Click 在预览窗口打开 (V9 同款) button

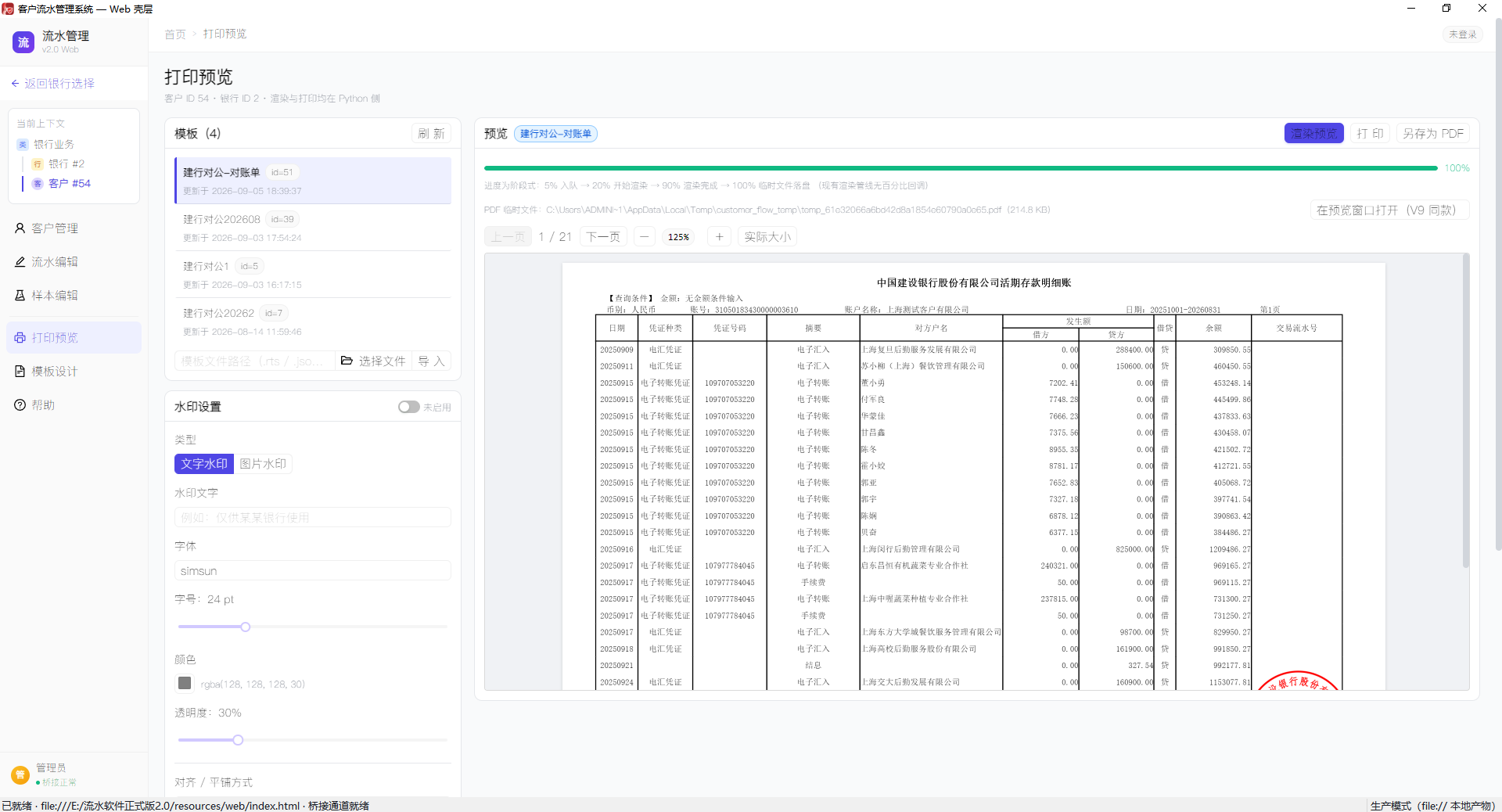coord(1389,210)
